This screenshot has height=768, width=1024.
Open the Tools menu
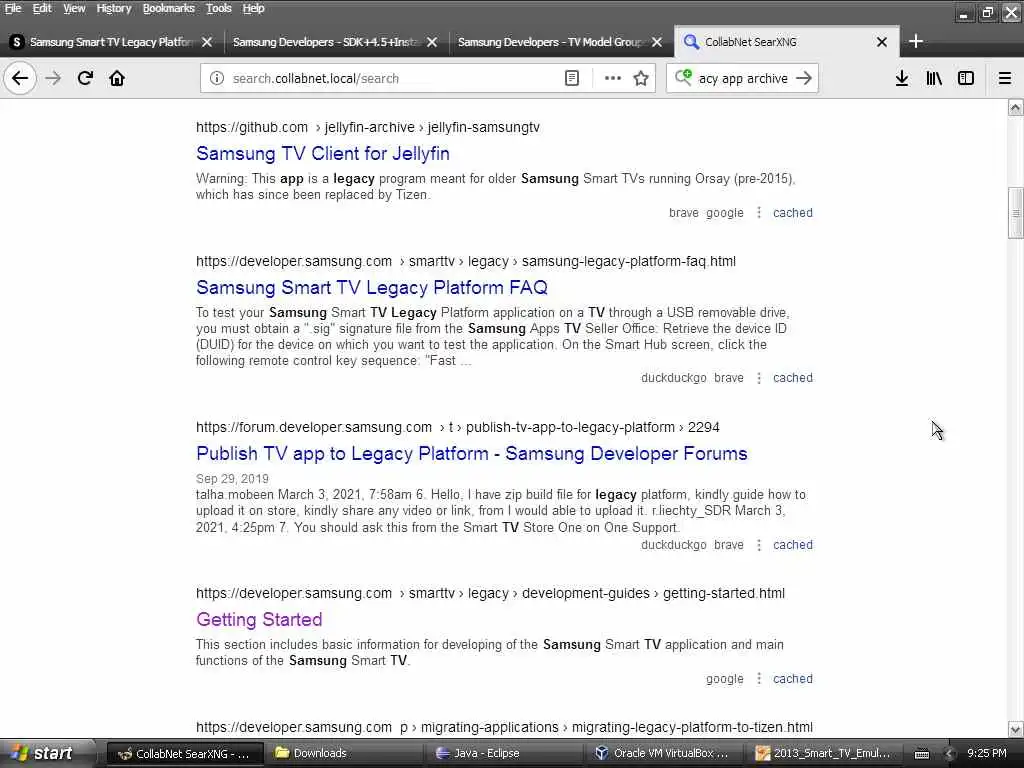coord(218,8)
